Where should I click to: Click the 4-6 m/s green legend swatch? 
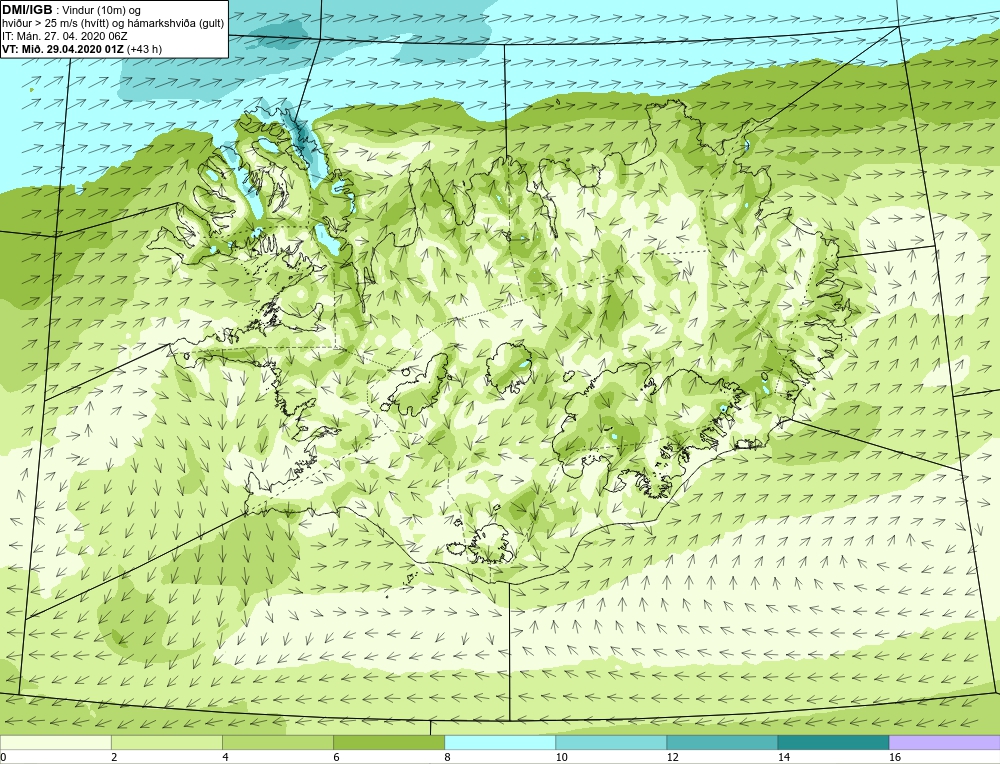277,742
